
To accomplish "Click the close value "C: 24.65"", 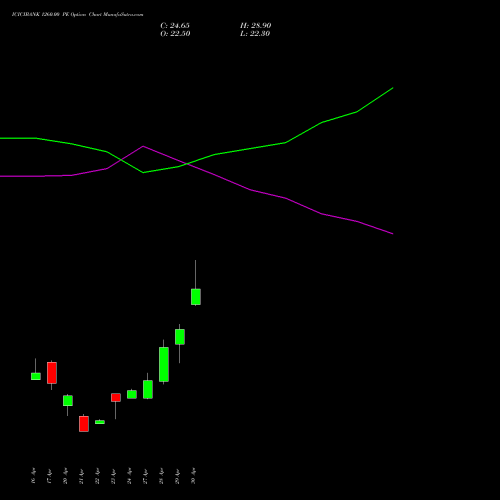I will point(175,26).
